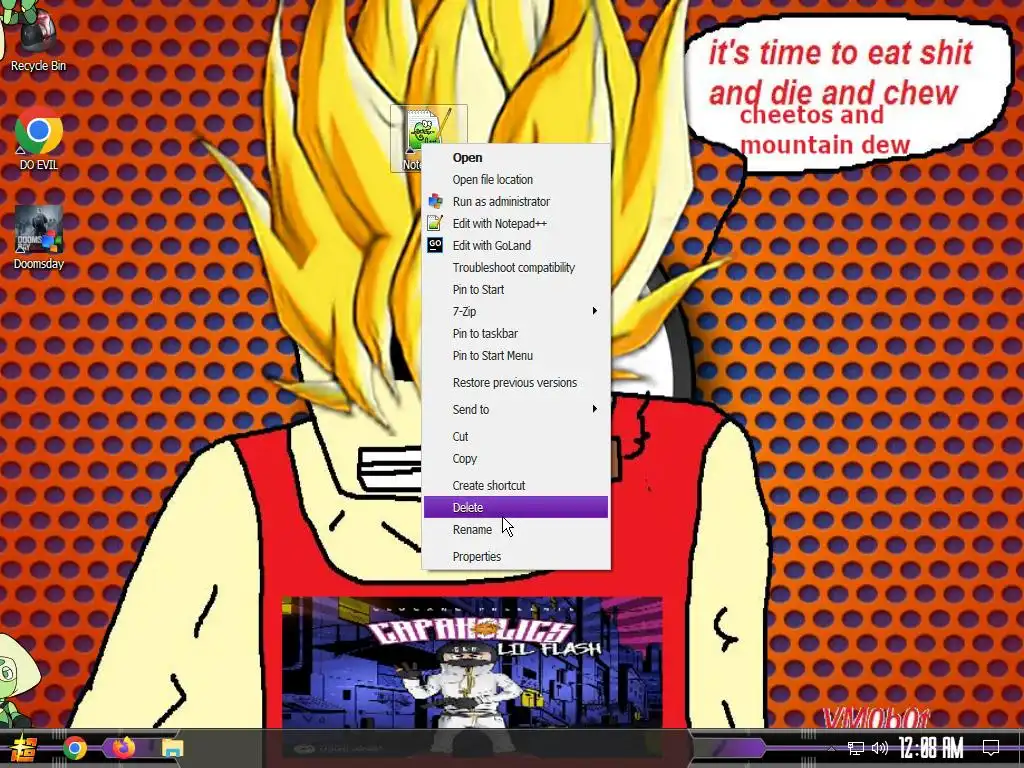Choose Open file location
The height and width of the screenshot is (768, 1024).
(516, 180)
